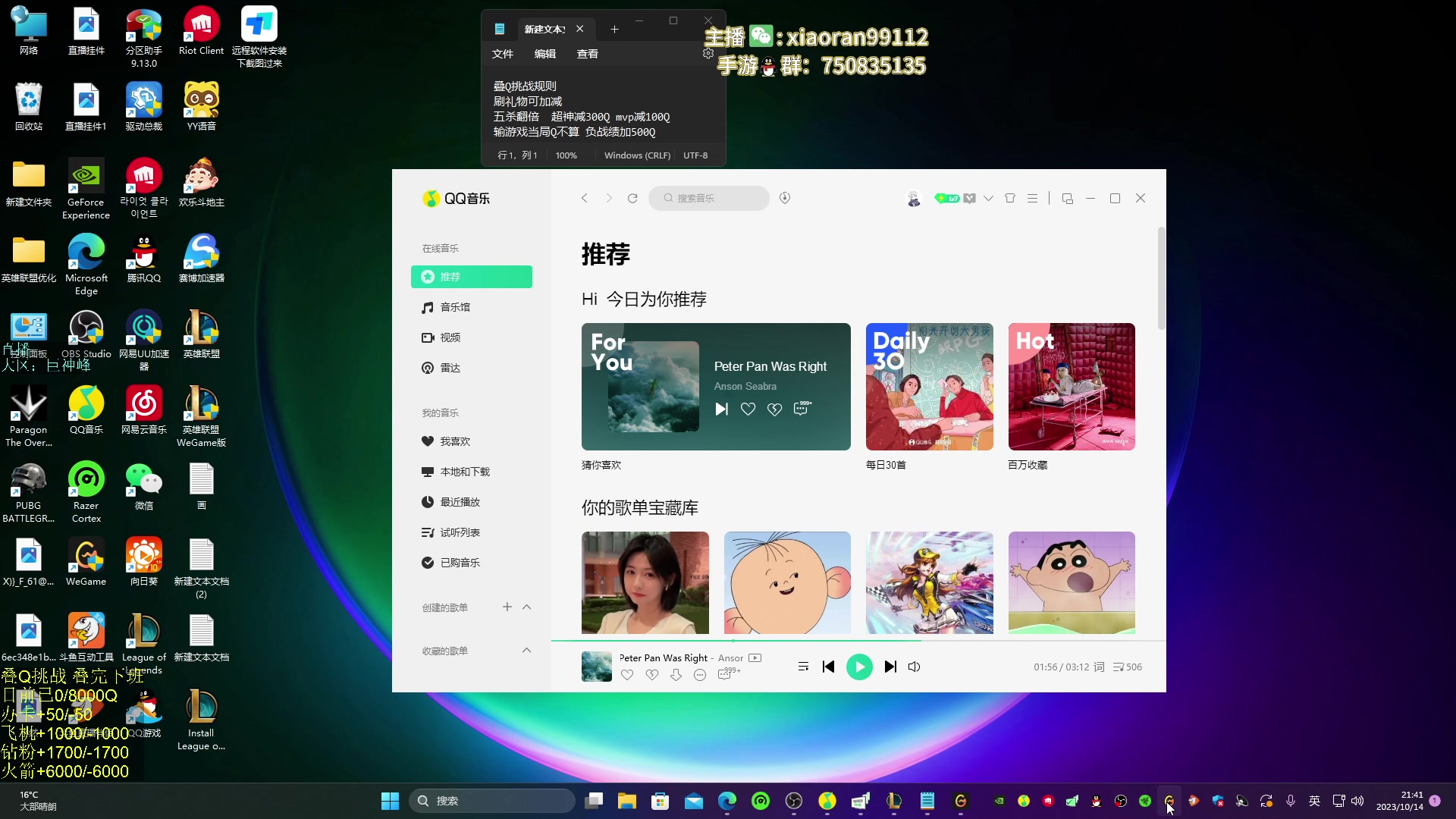Add a new tab in Notepad
This screenshot has width=1456, height=819.
click(x=614, y=29)
